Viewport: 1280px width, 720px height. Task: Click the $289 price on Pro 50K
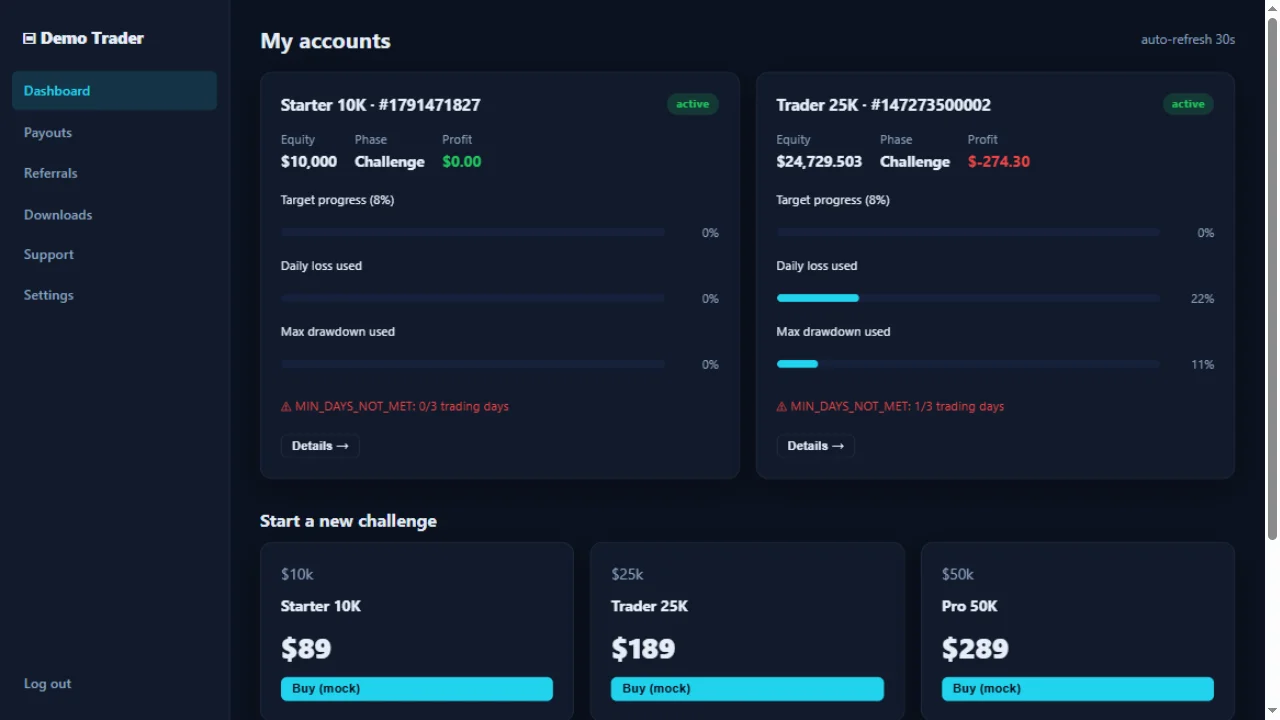tap(975, 649)
